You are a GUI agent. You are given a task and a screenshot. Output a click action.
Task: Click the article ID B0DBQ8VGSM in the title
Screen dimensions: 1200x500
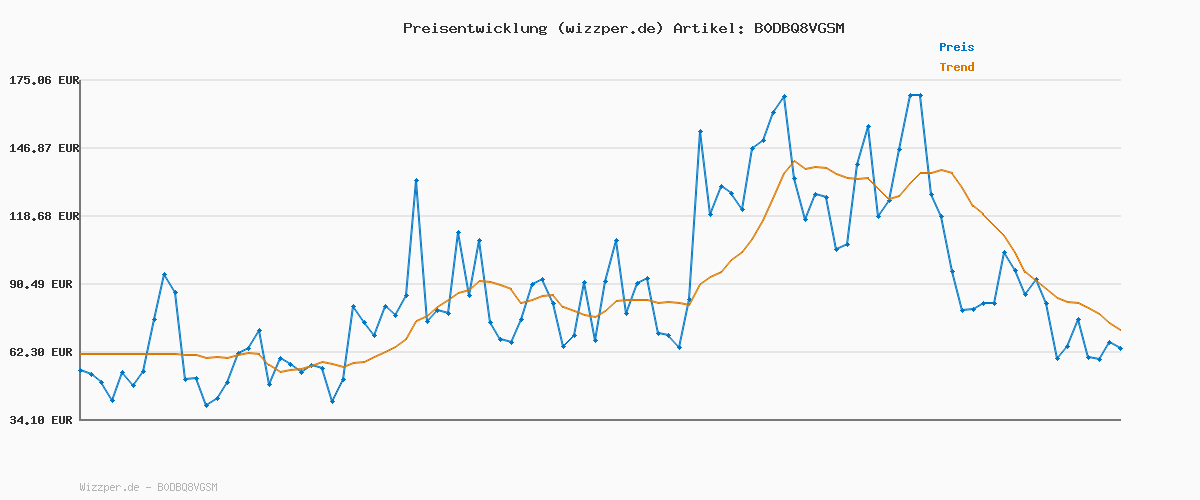[798, 28]
